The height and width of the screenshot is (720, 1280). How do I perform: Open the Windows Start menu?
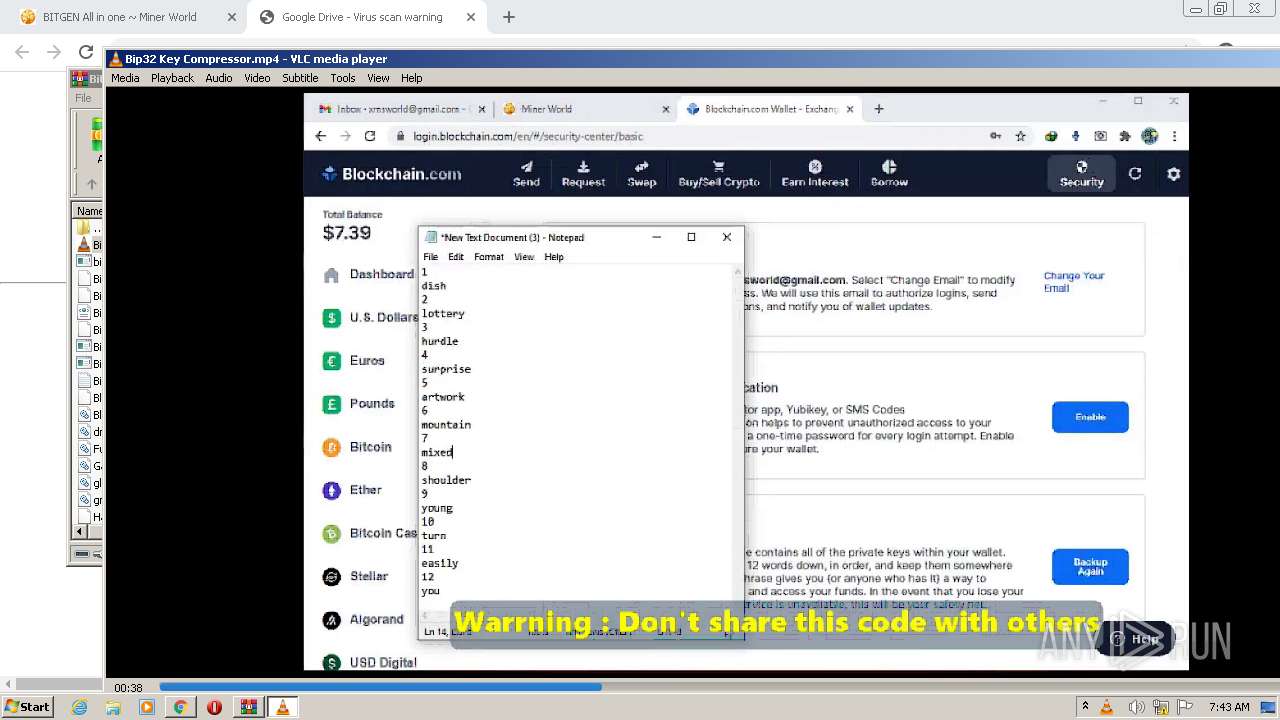click(x=27, y=707)
